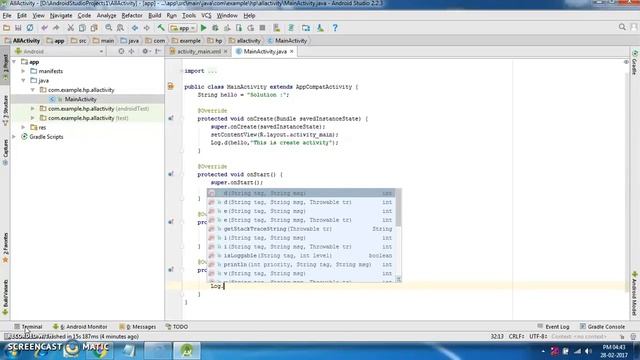Click the Android Studio taskbar icon
The width and height of the screenshot is (640, 360).
point(187,351)
